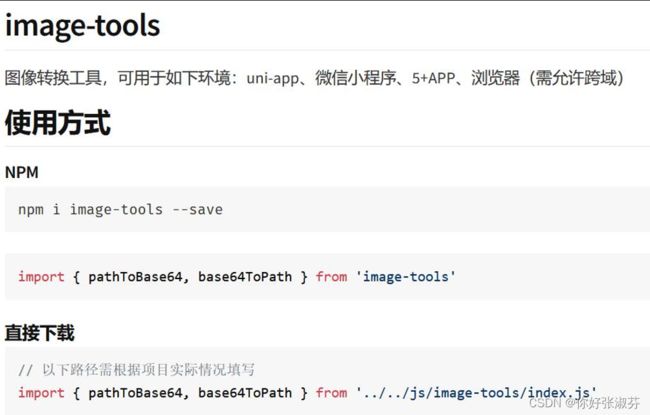Screen dimensions: 650x415
Task: Click the second import keyword at bottom
Action: coord(41,393)
